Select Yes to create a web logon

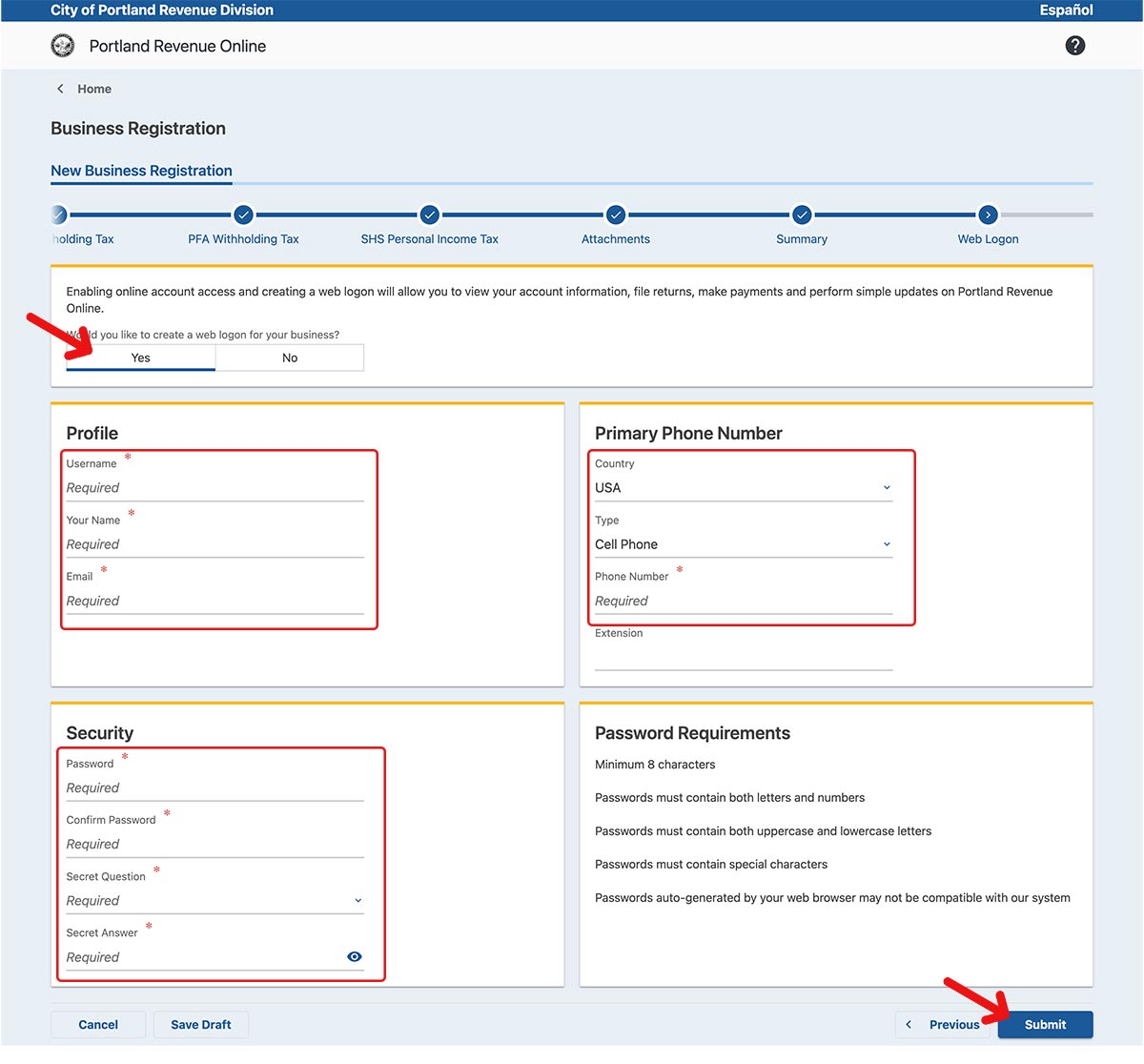(141, 358)
